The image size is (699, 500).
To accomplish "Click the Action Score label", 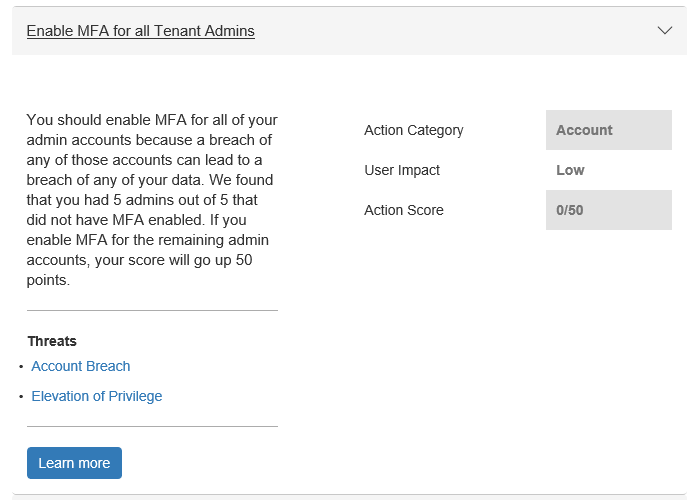I will pos(404,210).
